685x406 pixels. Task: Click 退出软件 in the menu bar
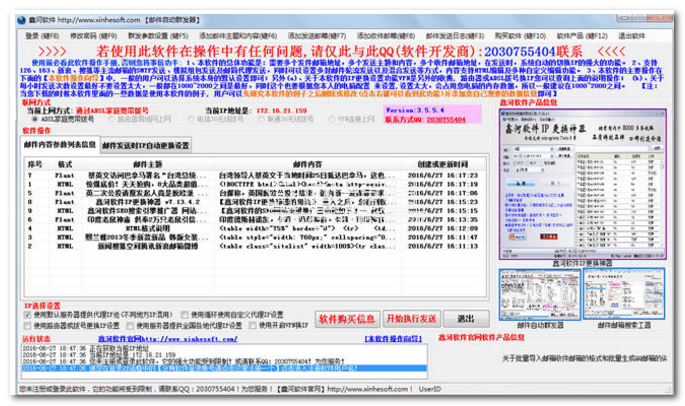click(x=632, y=36)
